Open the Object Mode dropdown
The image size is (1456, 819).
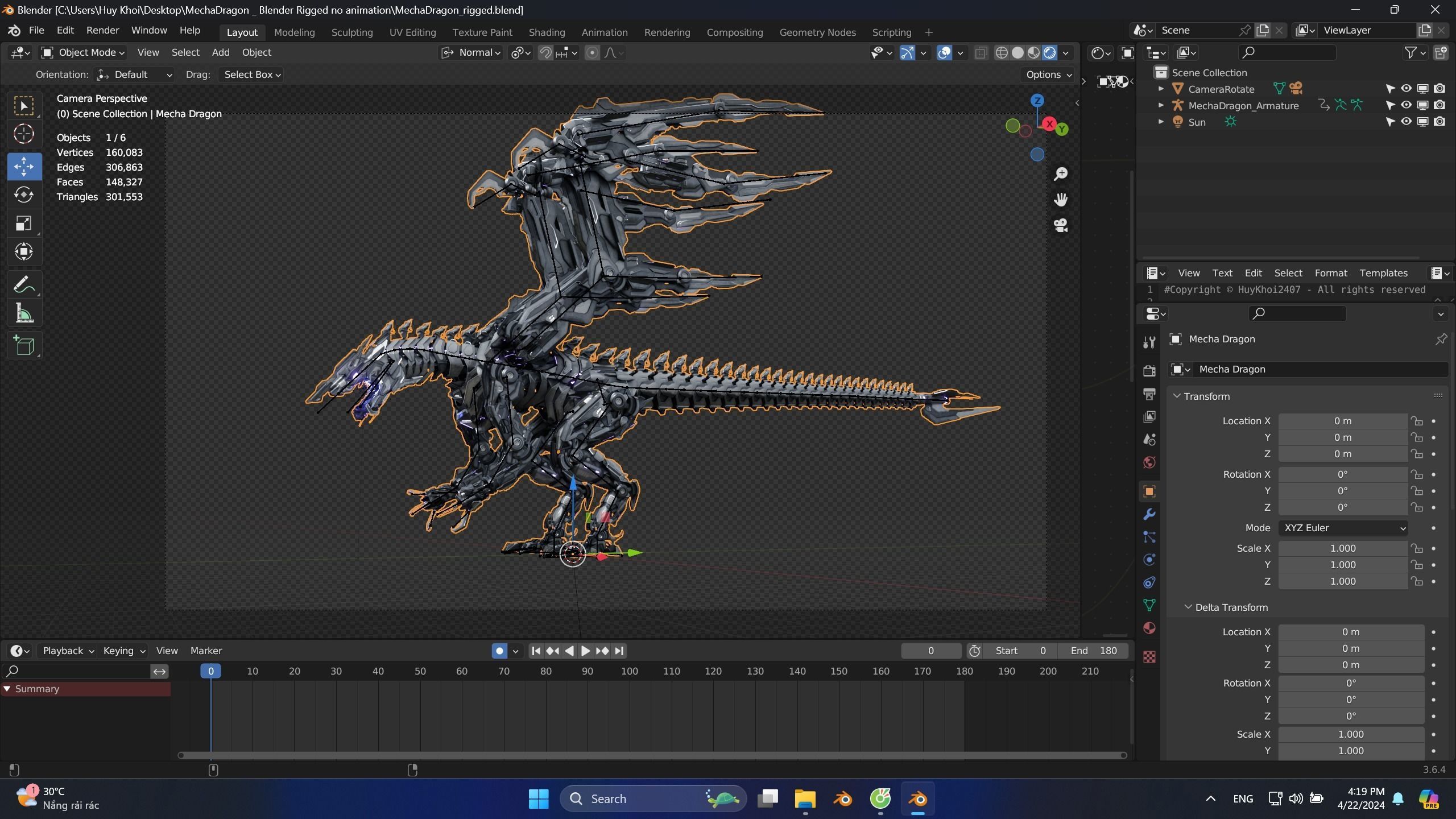tap(84, 53)
